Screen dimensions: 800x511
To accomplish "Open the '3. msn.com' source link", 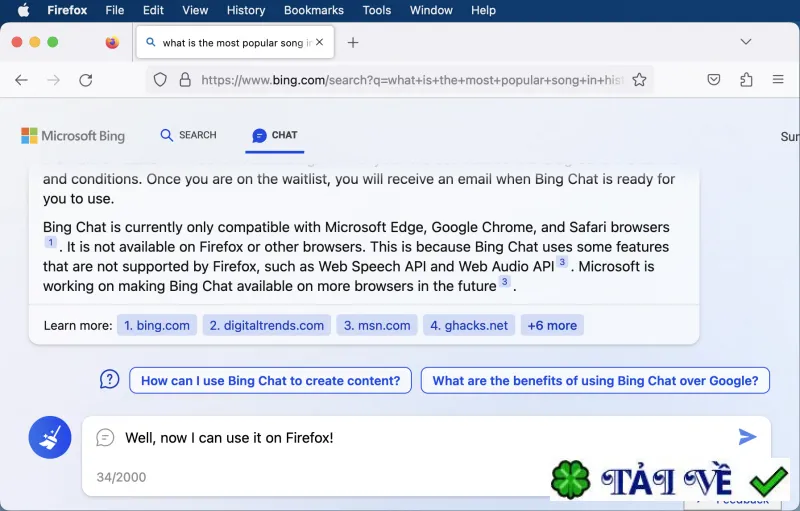I will click(x=377, y=325).
